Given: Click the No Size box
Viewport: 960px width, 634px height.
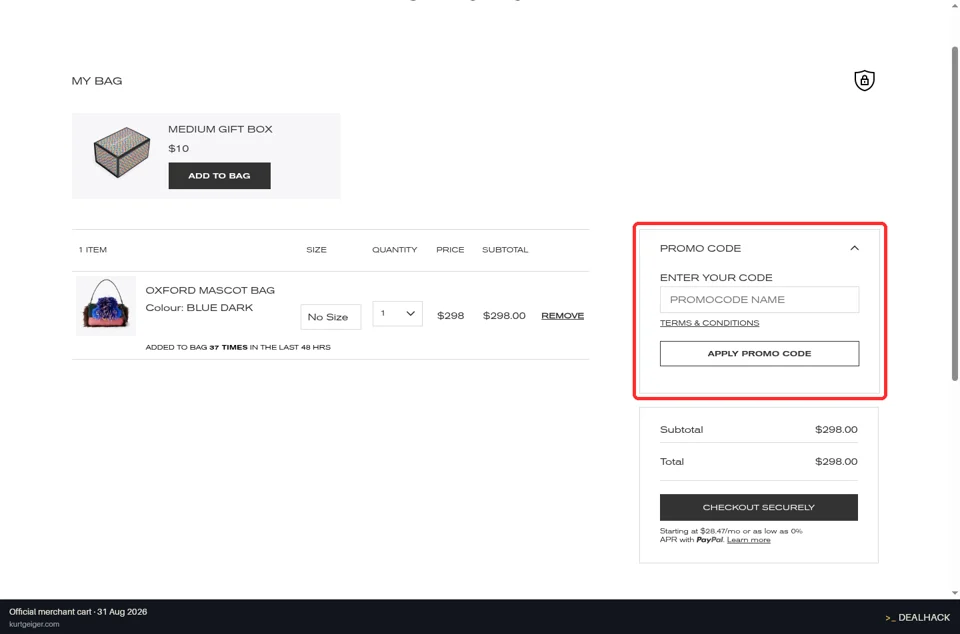Looking at the screenshot, I should tap(331, 317).
